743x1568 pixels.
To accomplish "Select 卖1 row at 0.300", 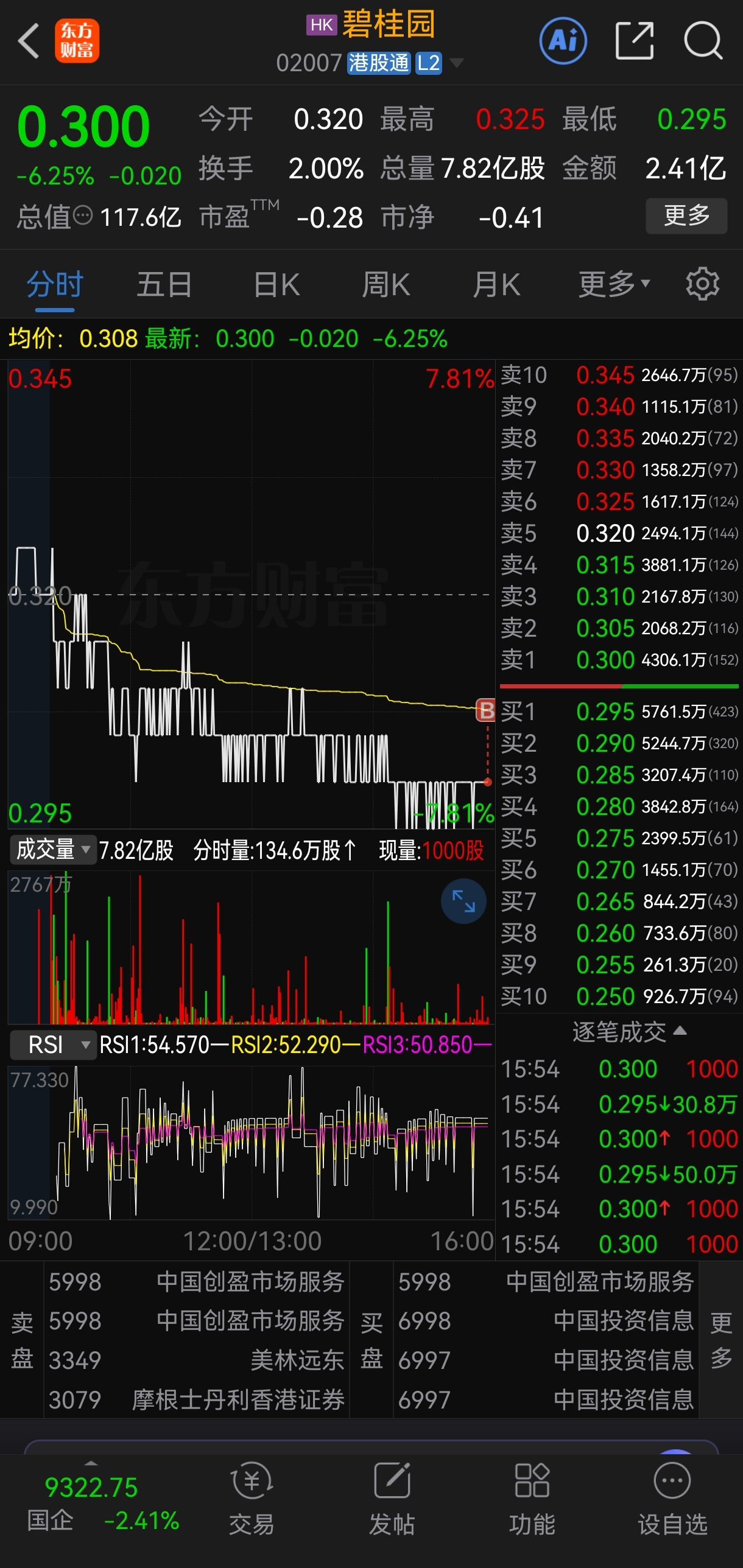I will coord(619,660).
